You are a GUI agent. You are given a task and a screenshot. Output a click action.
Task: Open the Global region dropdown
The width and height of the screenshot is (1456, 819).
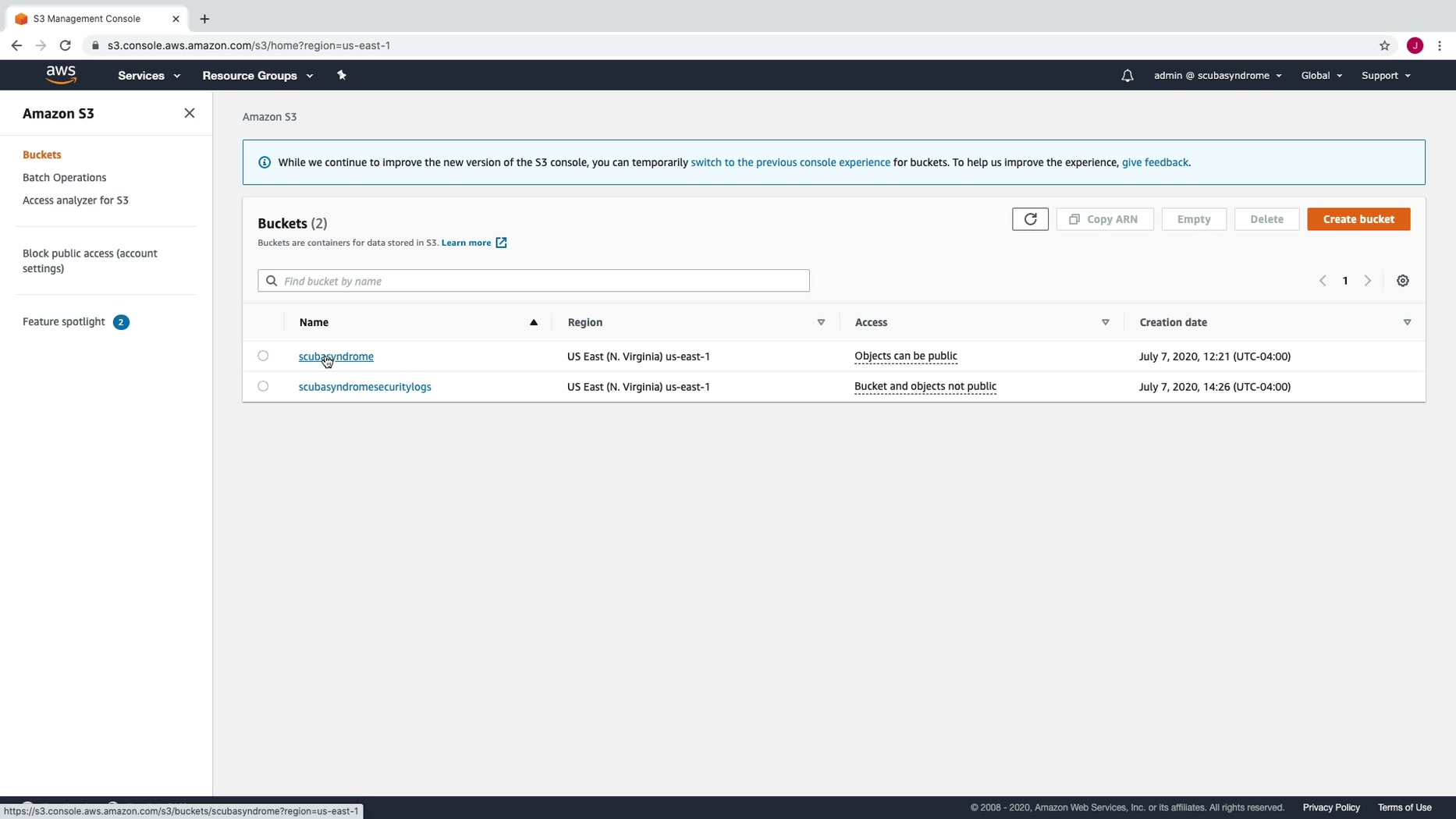click(x=1321, y=76)
